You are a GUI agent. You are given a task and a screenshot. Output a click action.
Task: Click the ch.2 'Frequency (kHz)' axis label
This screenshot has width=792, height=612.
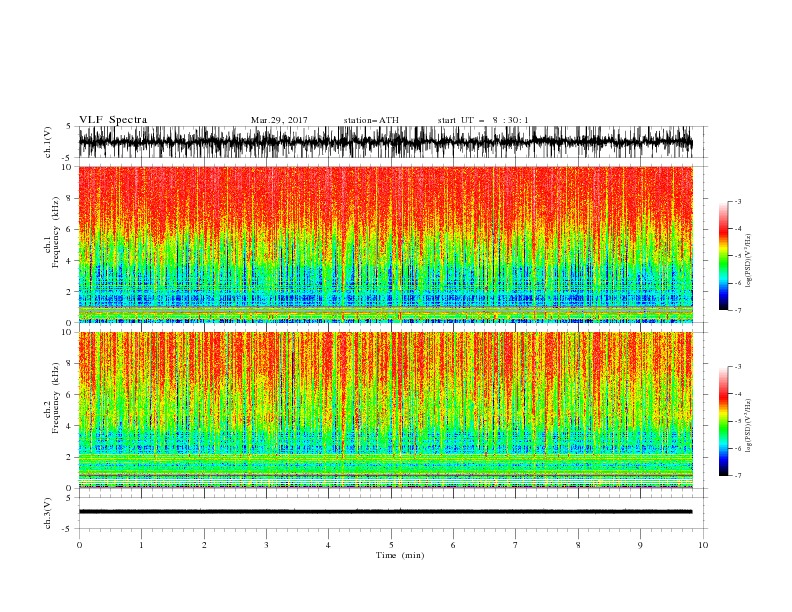(56, 397)
